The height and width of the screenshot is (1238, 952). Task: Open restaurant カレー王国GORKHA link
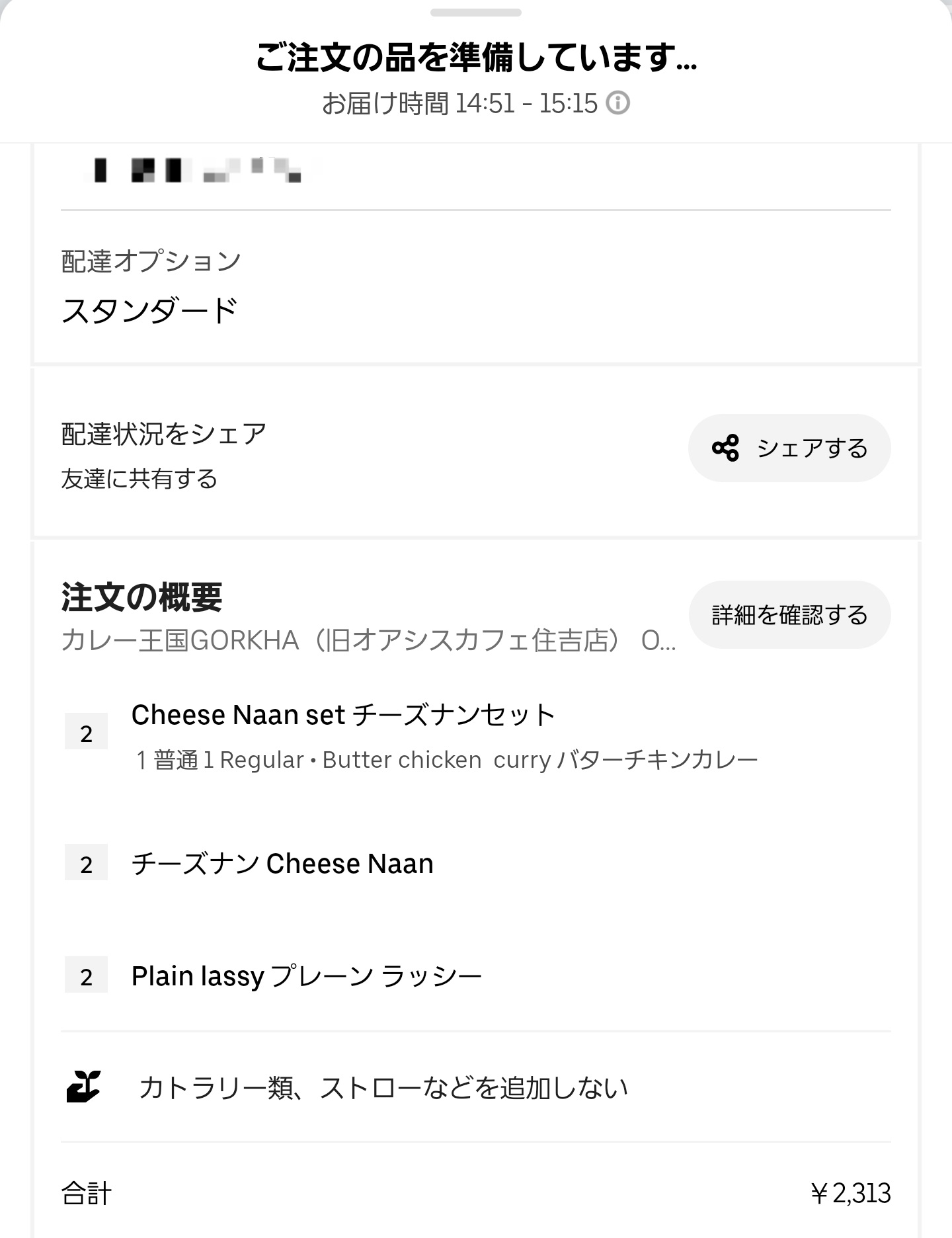368,641
